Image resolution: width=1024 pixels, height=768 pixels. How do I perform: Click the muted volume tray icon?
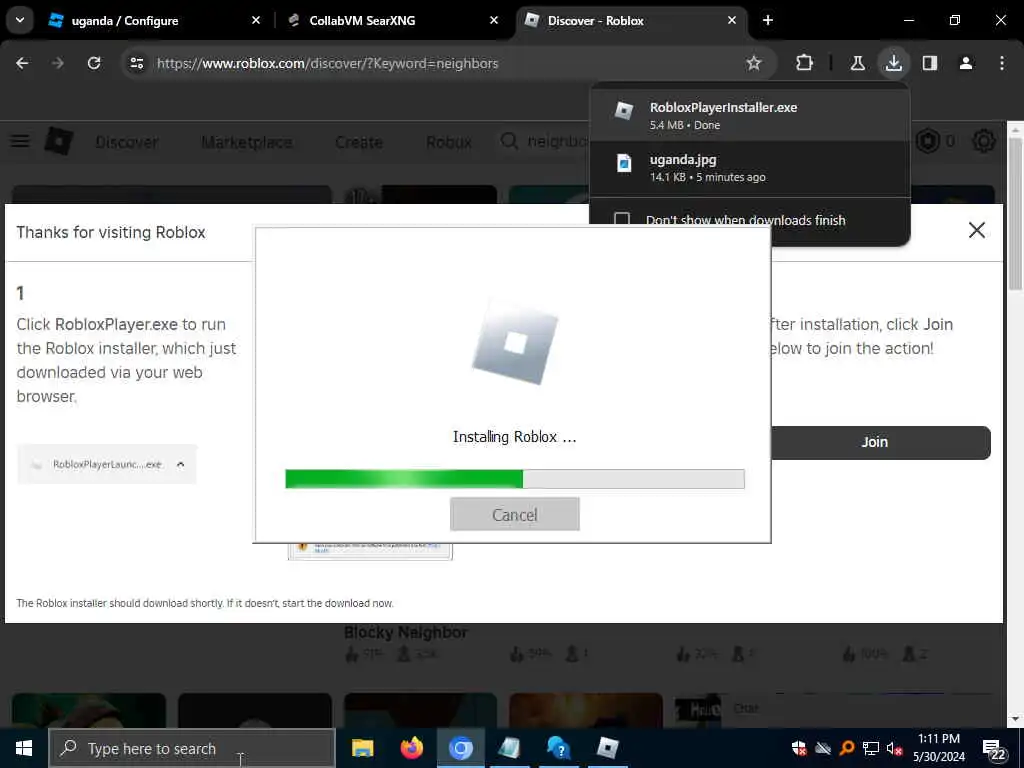click(895, 748)
